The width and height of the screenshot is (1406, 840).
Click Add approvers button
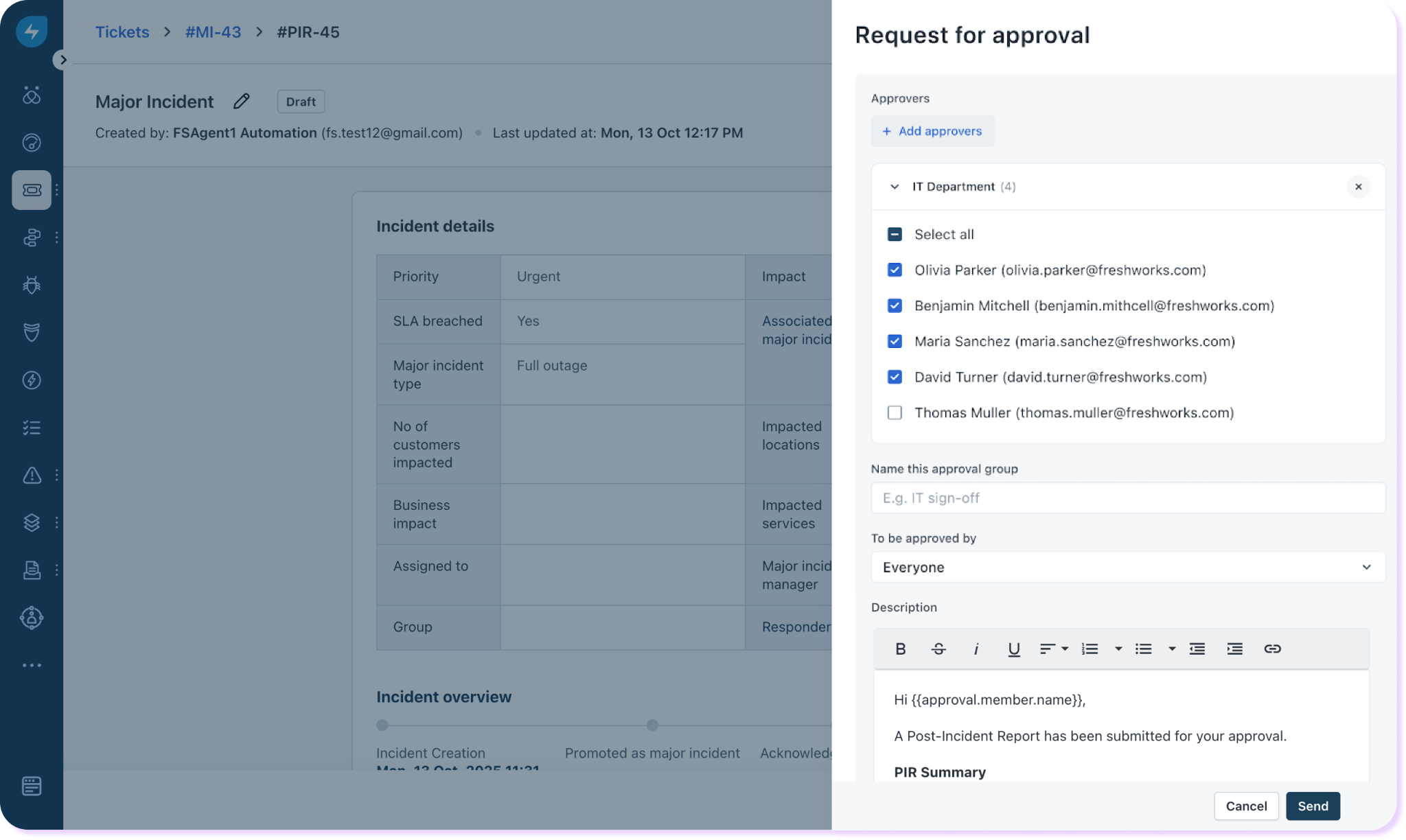click(932, 131)
